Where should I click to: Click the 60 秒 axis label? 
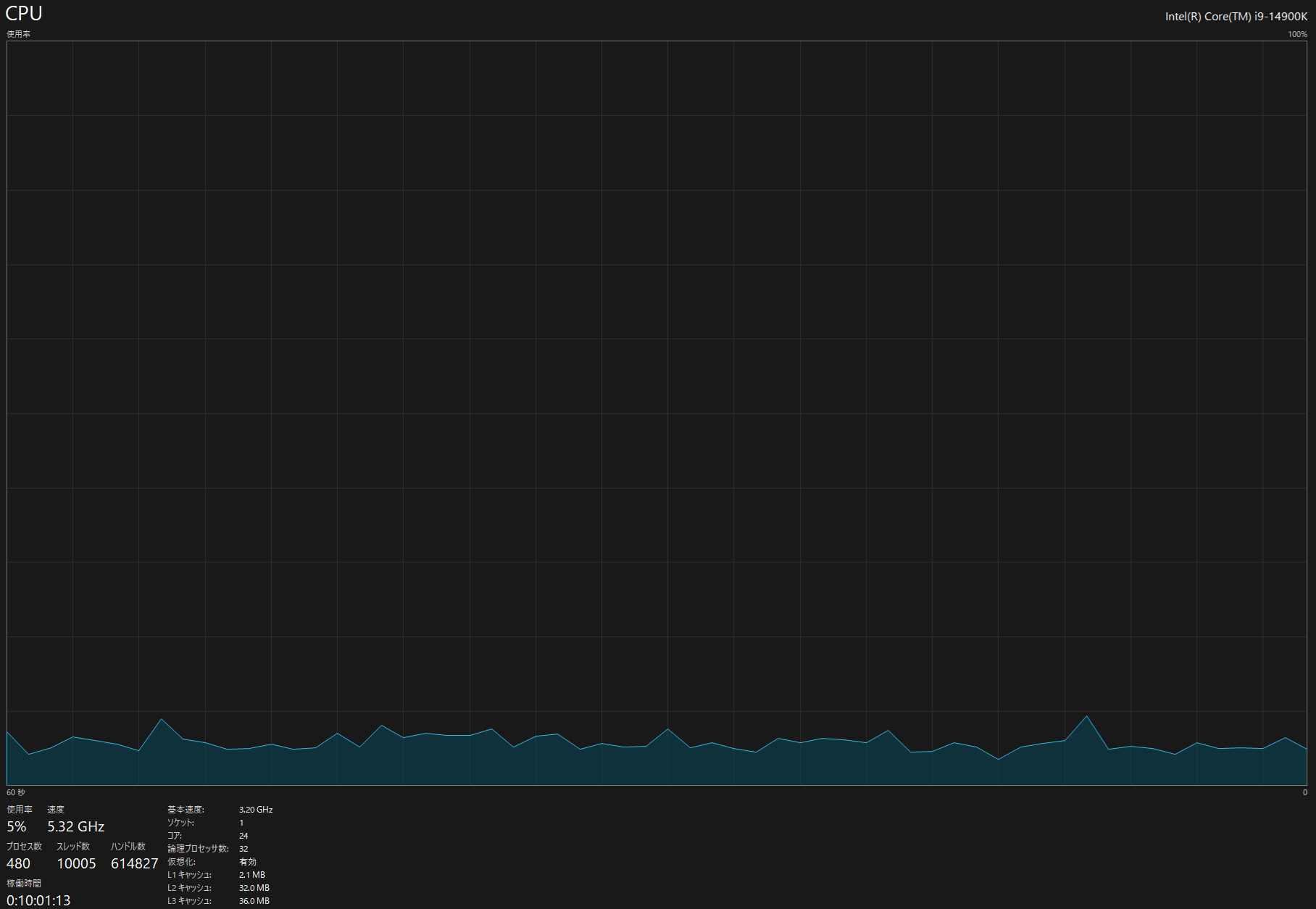(x=15, y=792)
